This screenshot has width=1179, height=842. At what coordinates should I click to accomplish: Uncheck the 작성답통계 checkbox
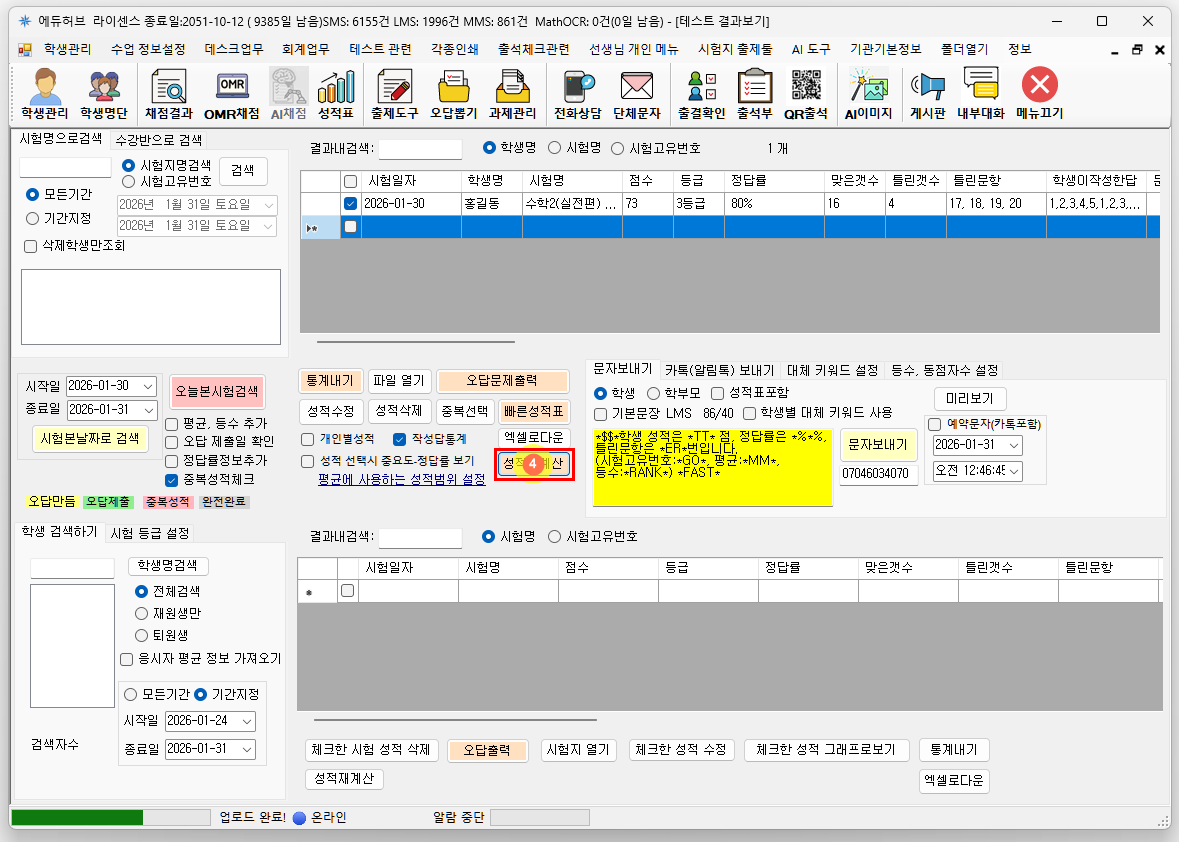400,439
